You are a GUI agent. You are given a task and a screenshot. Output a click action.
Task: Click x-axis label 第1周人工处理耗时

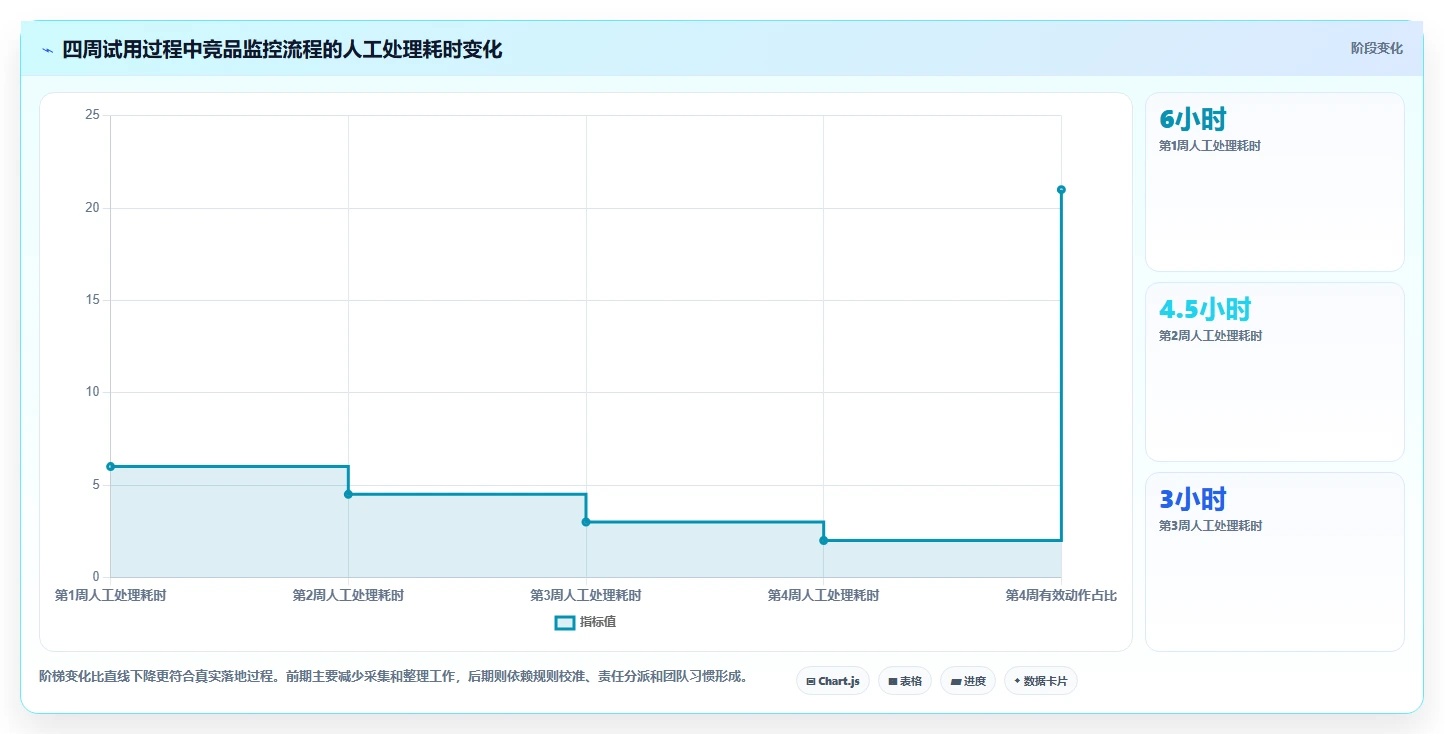[x=111, y=595]
